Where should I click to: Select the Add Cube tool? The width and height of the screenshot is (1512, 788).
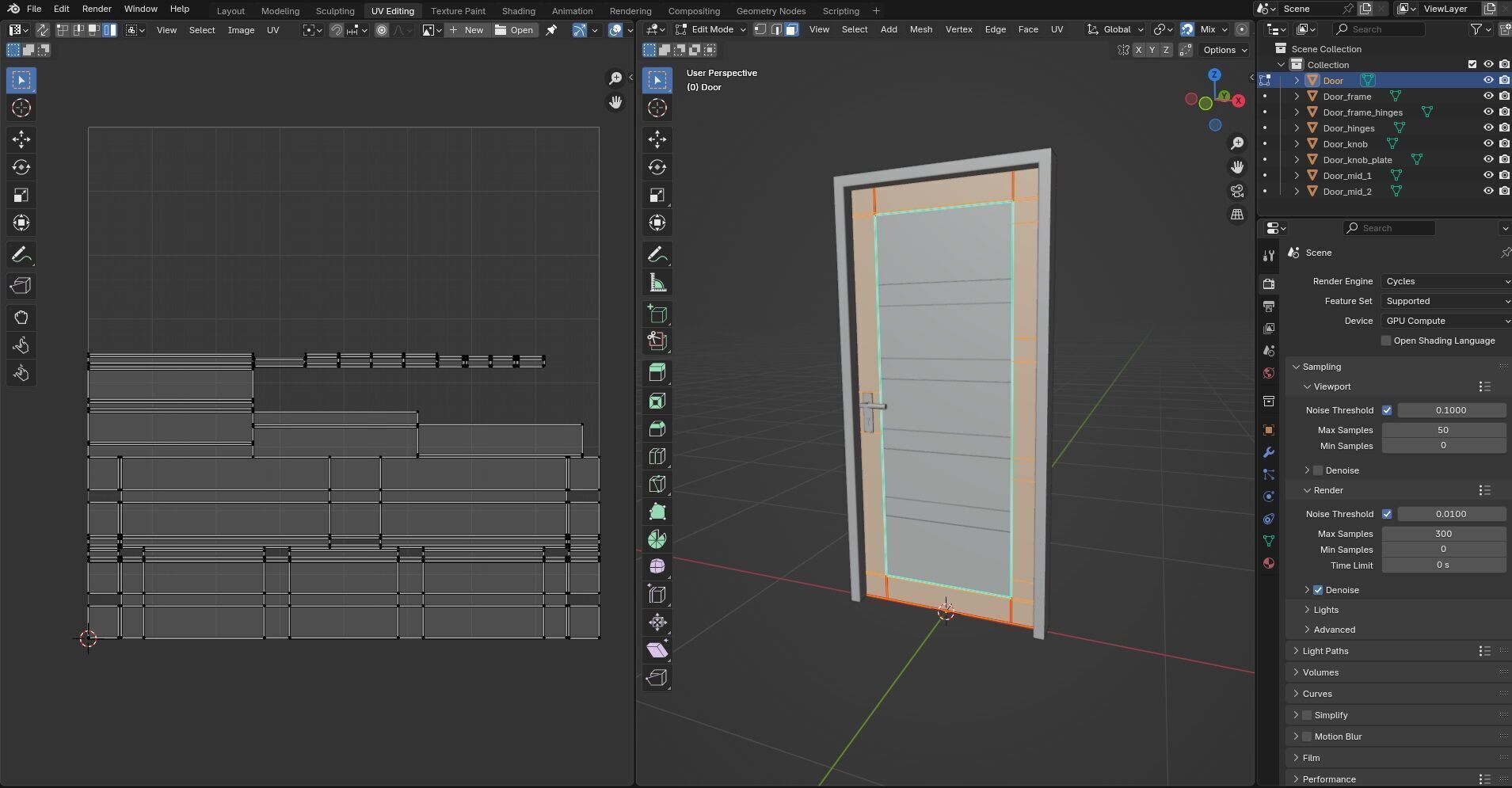click(657, 314)
